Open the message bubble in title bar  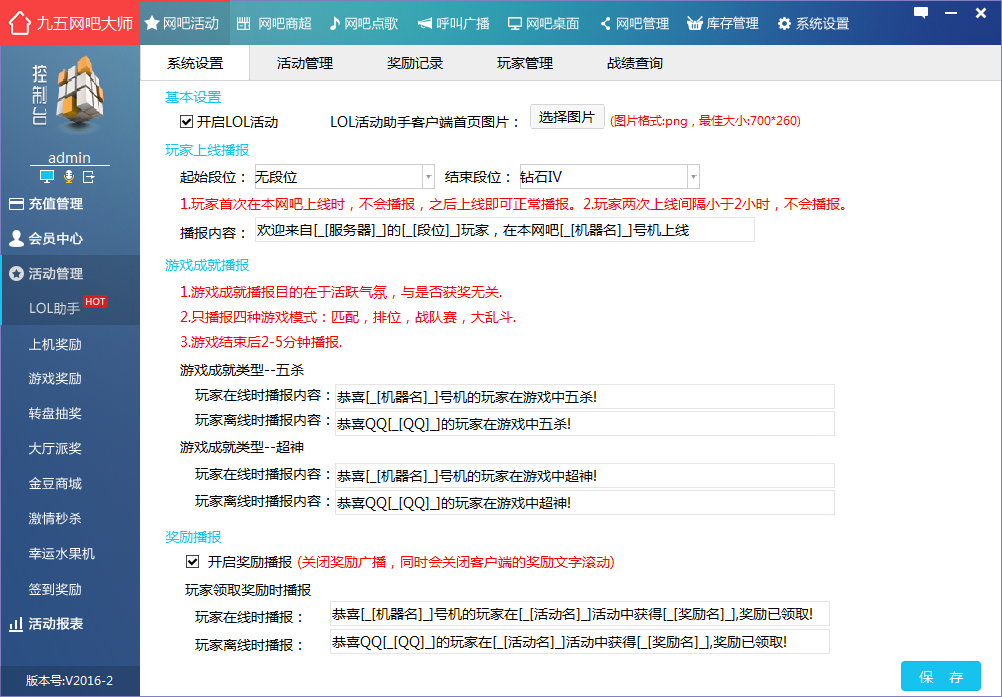point(921,13)
